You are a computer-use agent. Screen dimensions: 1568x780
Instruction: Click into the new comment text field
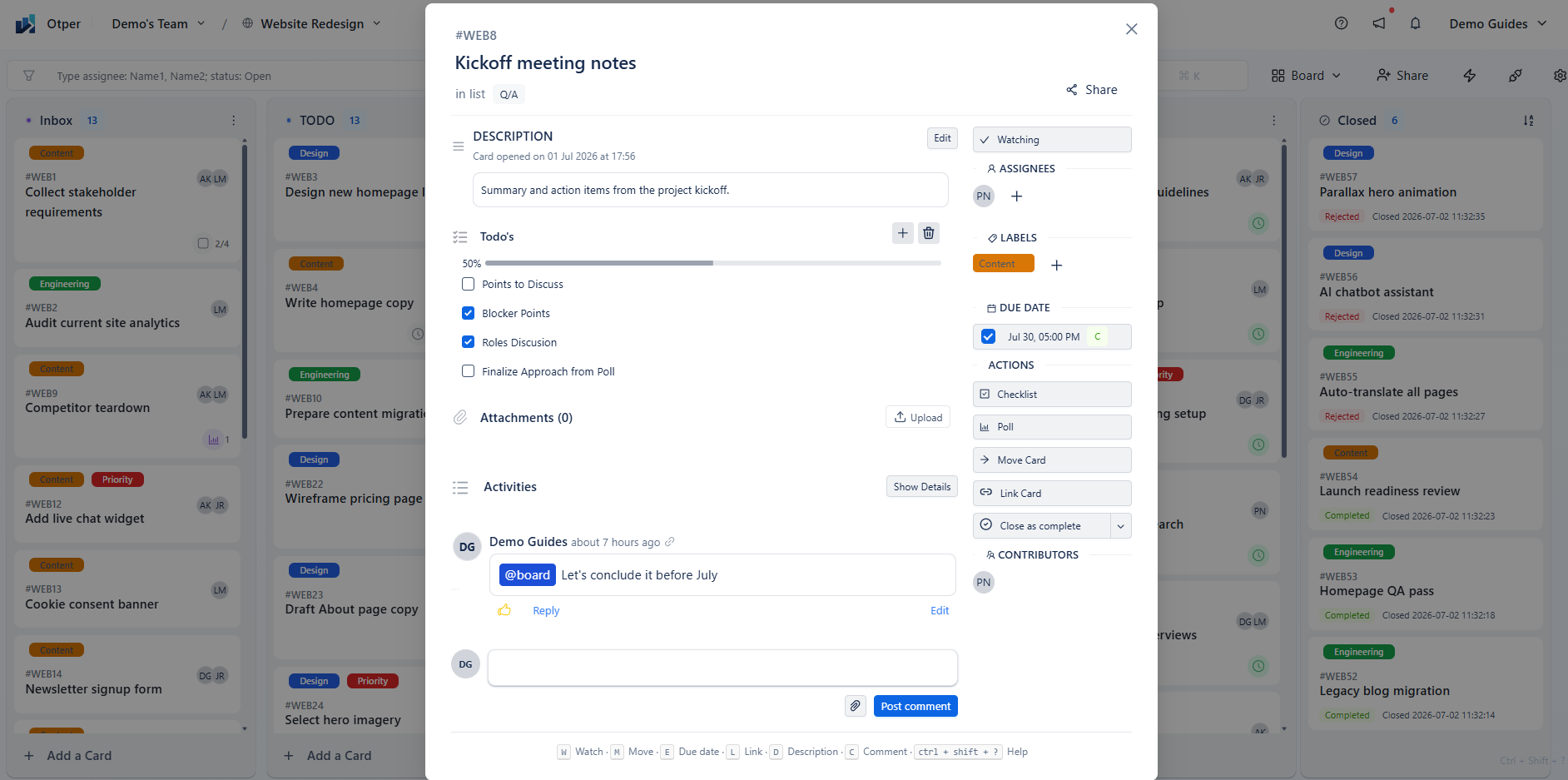click(722, 668)
